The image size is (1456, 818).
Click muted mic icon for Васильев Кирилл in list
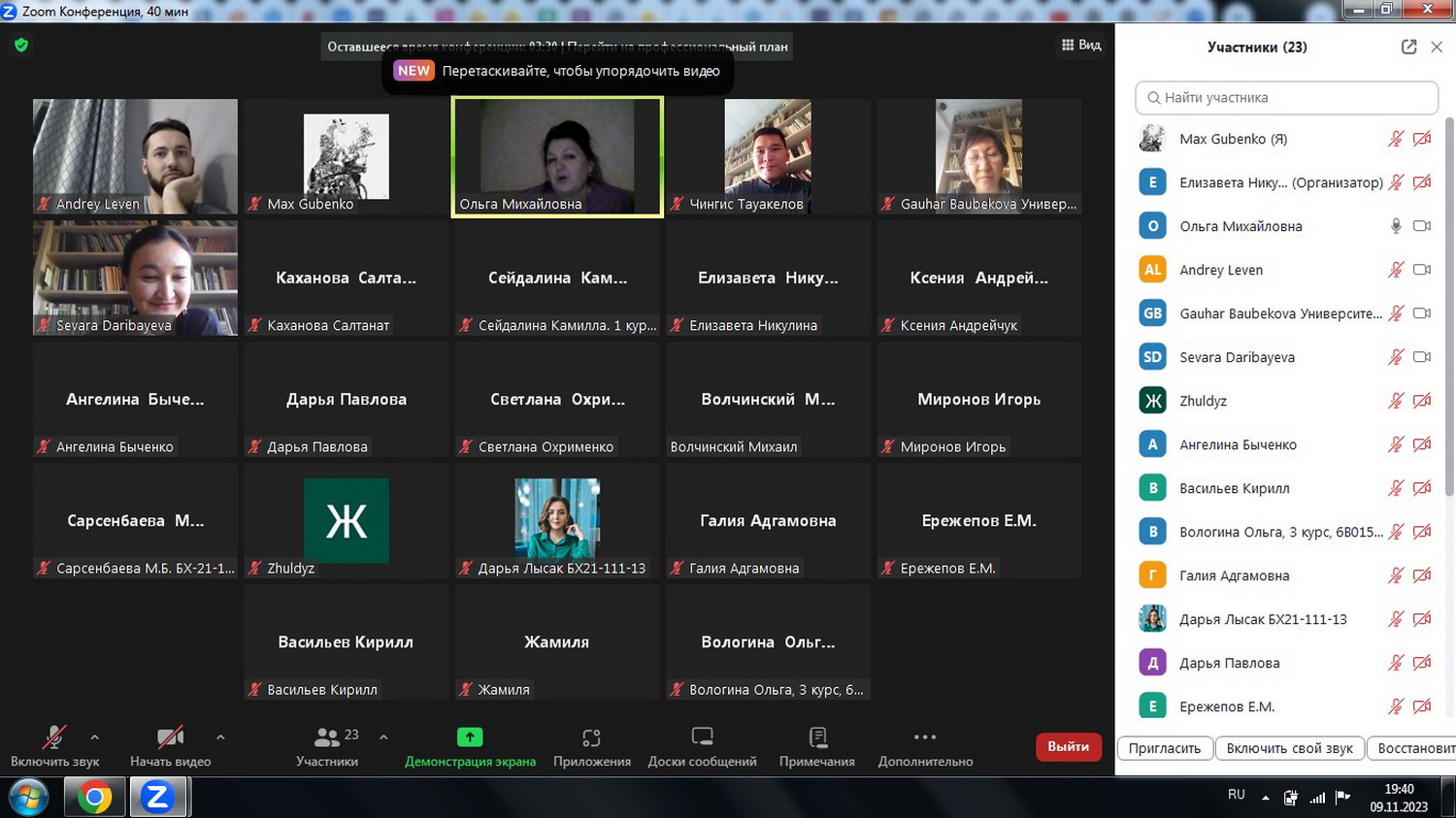pos(1396,488)
